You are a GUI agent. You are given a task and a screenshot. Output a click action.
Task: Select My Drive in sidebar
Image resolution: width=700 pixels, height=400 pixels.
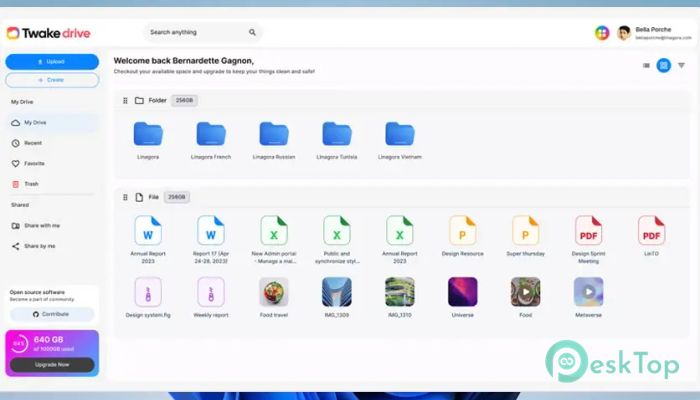click(x=52, y=122)
